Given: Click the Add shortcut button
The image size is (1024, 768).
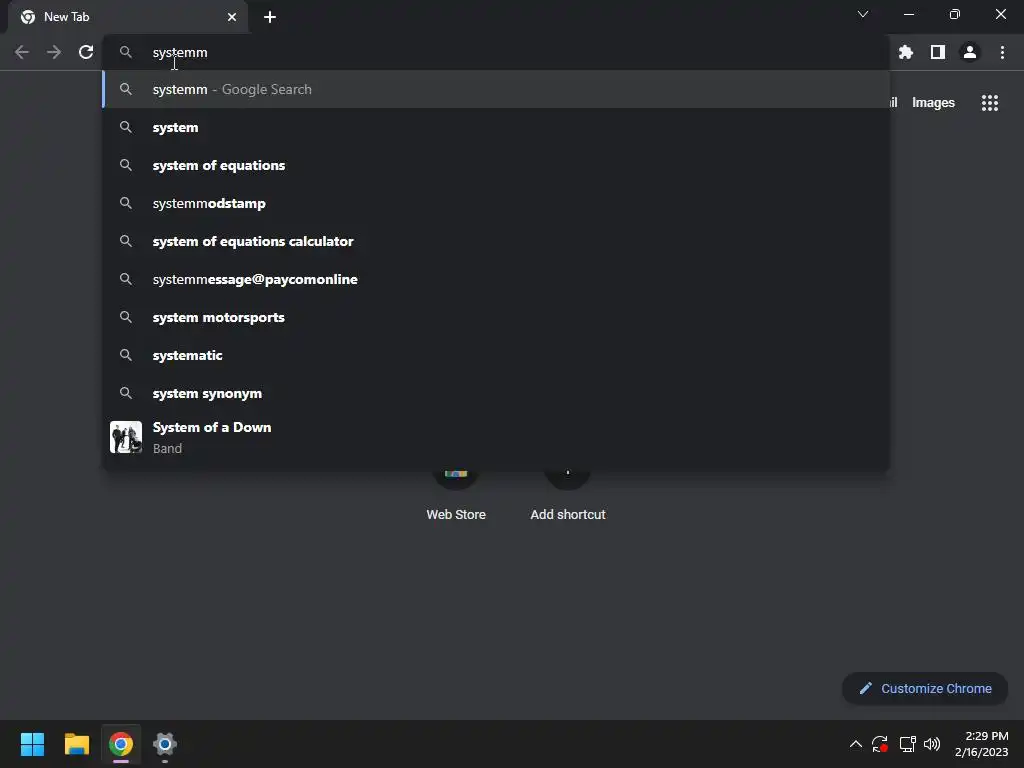Looking at the screenshot, I should tap(568, 496).
